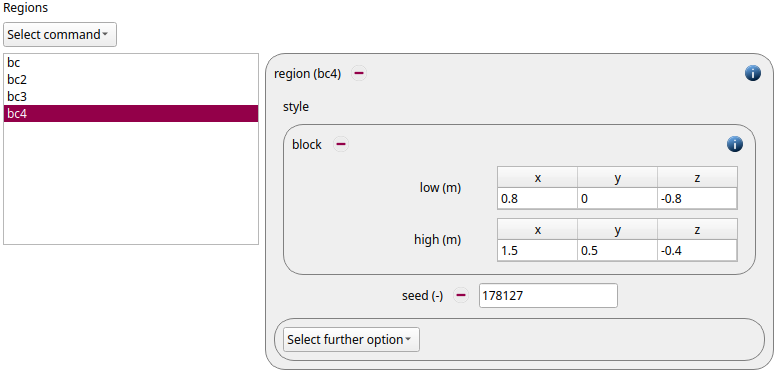Click minus icon next to seed (-)
Screen dimensions: 778x374
[x=461, y=296]
